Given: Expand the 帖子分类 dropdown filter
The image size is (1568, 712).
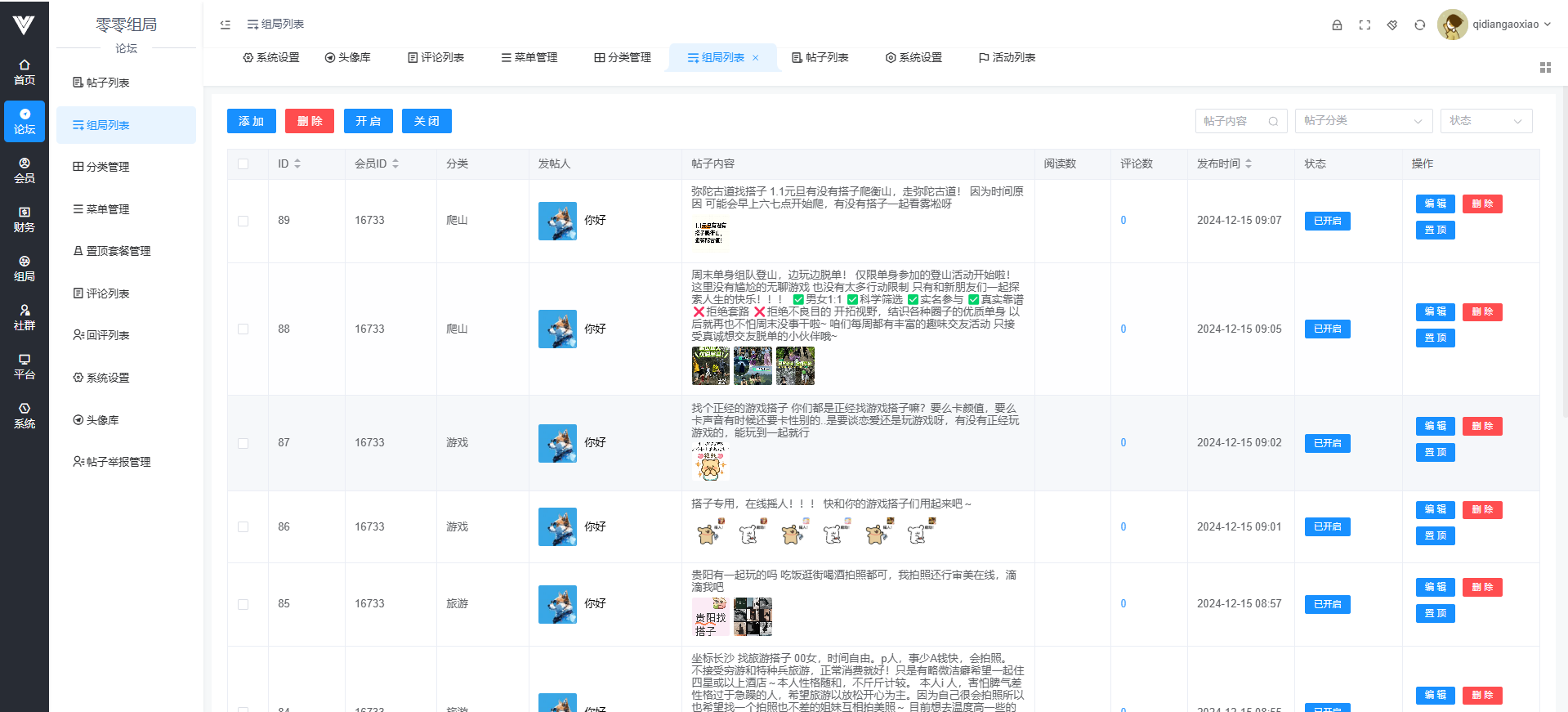Looking at the screenshot, I should pyautogui.click(x=1363, y=121).
